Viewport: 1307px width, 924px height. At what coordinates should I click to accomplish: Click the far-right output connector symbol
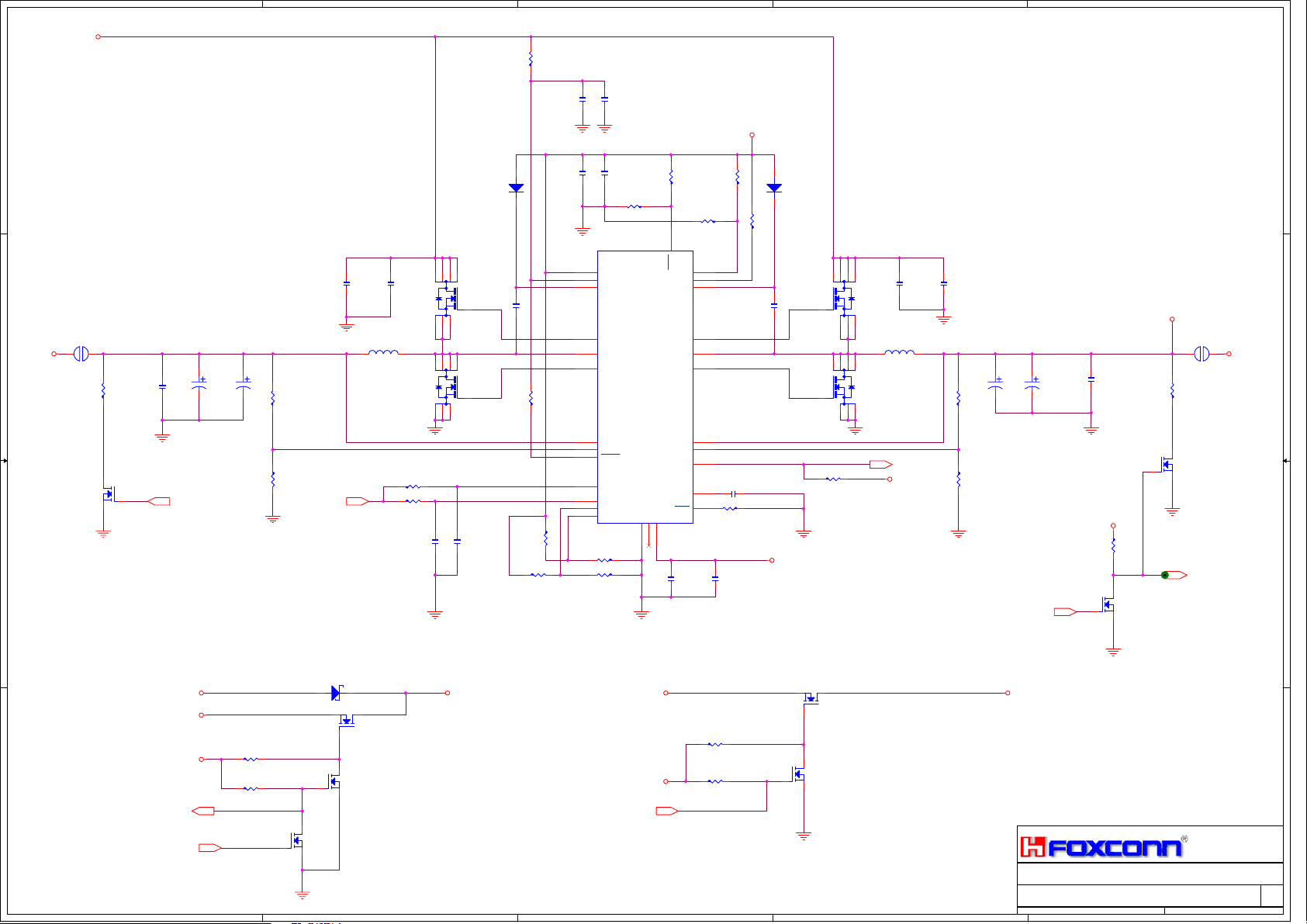click(1201, 354)
